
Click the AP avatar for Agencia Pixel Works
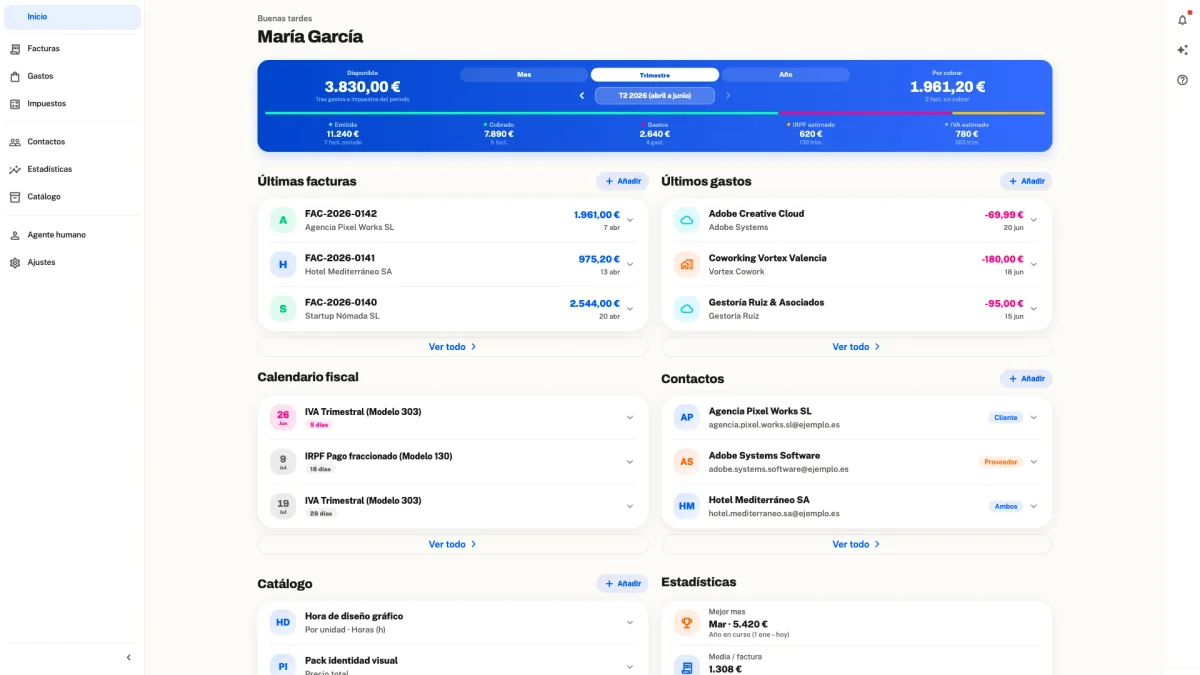tap(686, 417)
